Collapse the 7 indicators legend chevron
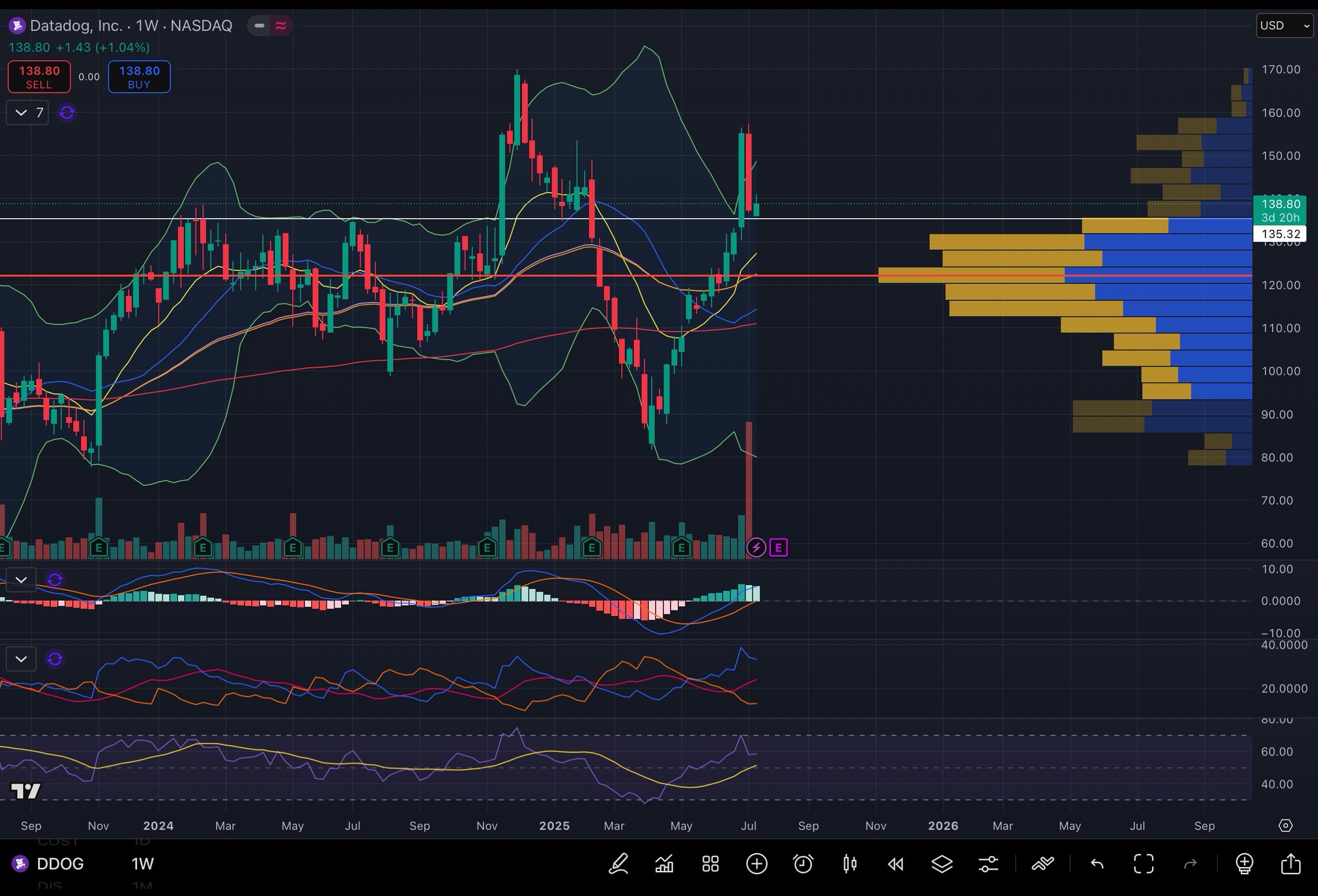 click(21, 113)
